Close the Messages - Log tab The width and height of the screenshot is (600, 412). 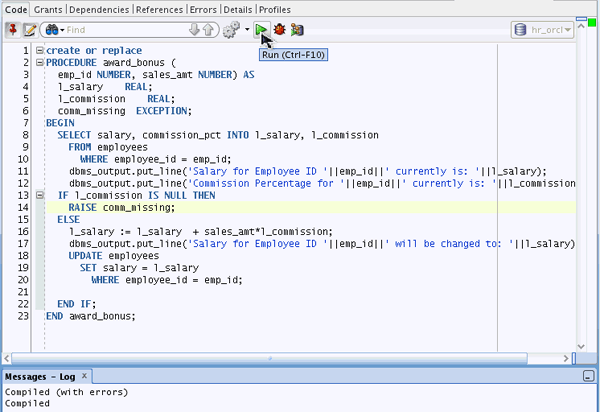[x=85, y=376]
